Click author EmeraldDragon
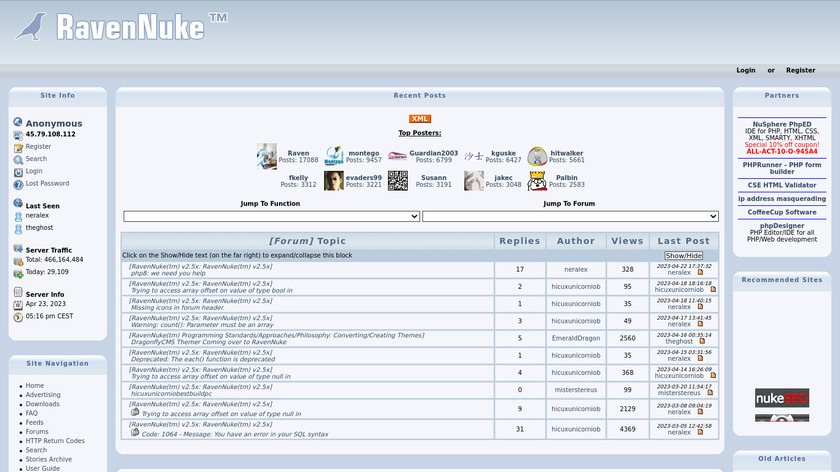The image size is (840, 472). click(x=576, y=338)
